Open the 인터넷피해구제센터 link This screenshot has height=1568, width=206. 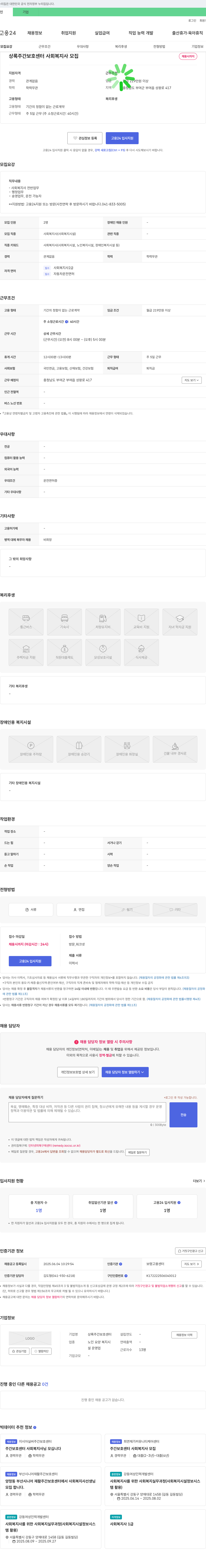(54, 1146)
